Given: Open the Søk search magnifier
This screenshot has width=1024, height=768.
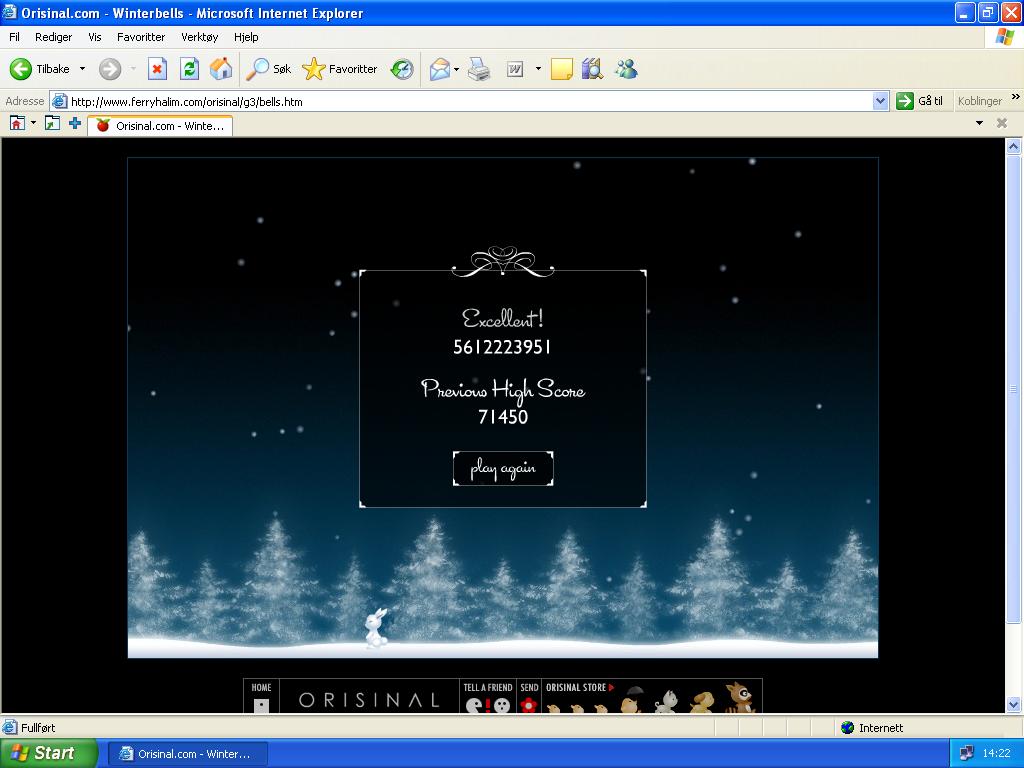Looking at the screenshot, I should click(257, 69).
